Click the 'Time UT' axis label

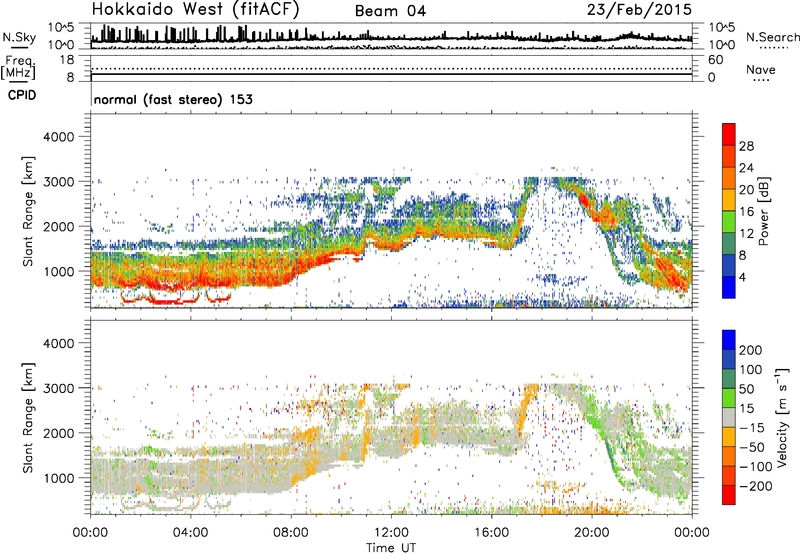[x=391, y=547]
